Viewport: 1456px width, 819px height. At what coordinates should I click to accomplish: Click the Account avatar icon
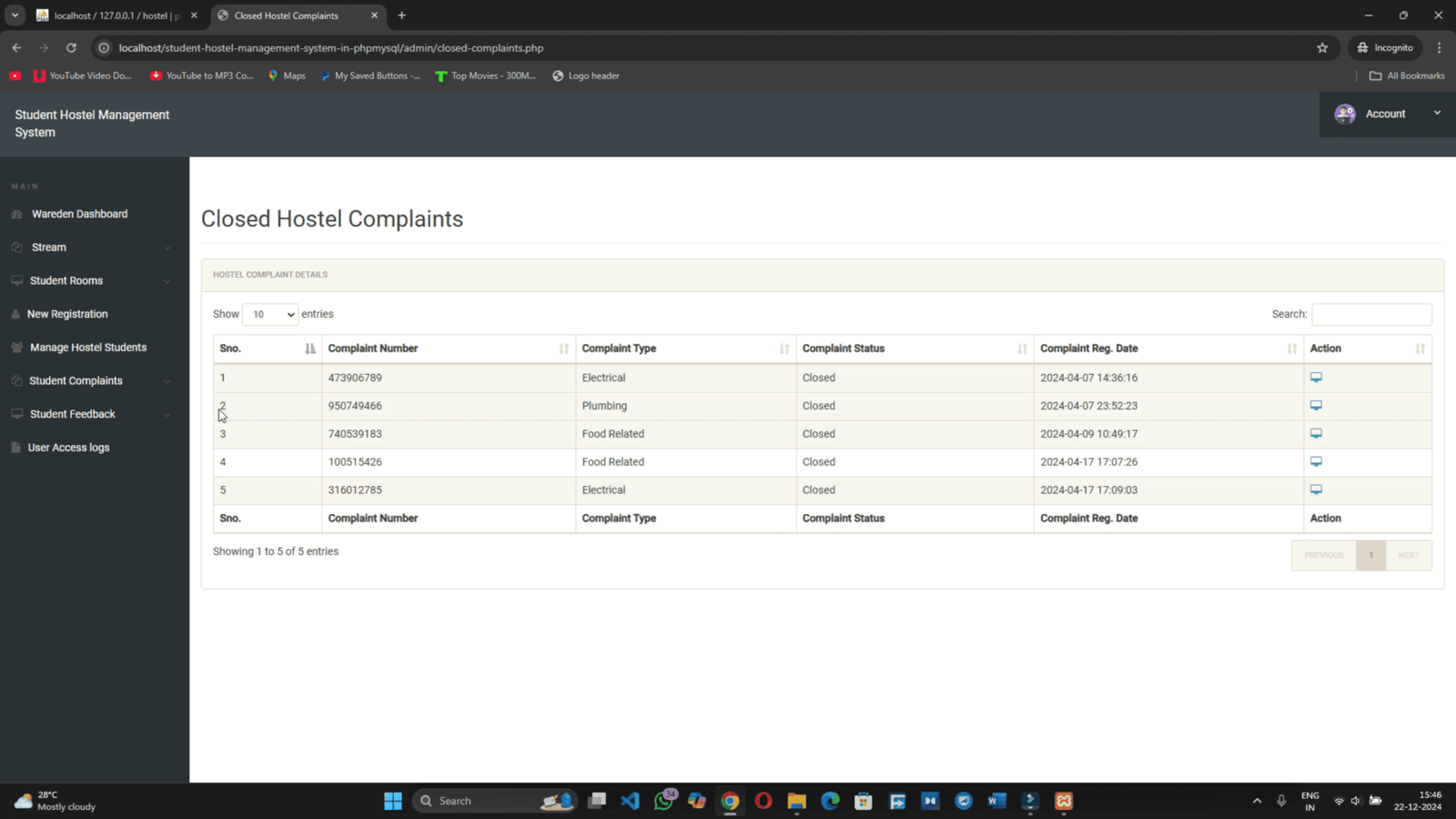tap(1345, 114)
